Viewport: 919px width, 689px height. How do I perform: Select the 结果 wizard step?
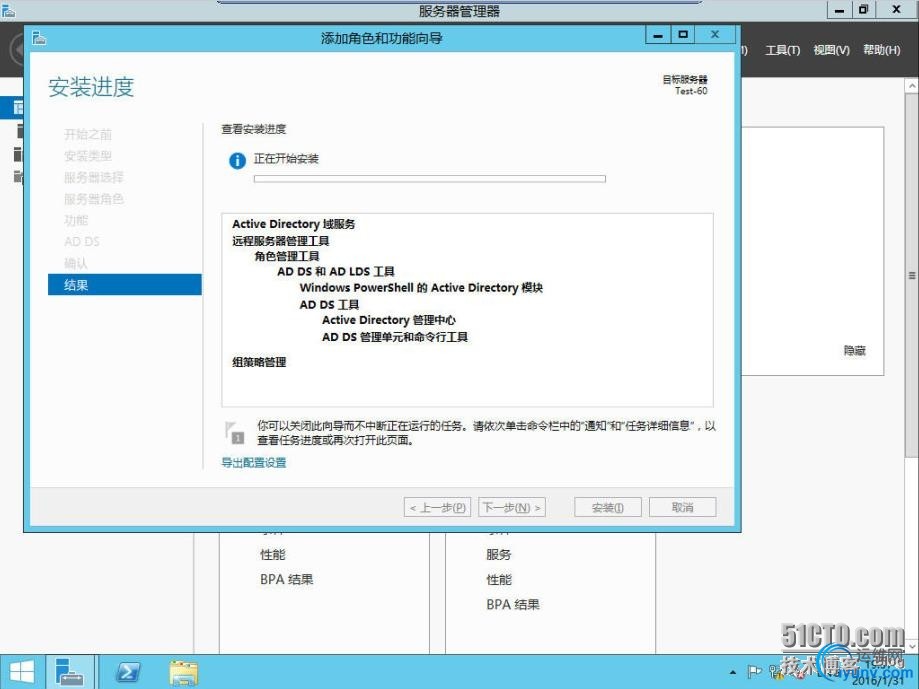125,285
